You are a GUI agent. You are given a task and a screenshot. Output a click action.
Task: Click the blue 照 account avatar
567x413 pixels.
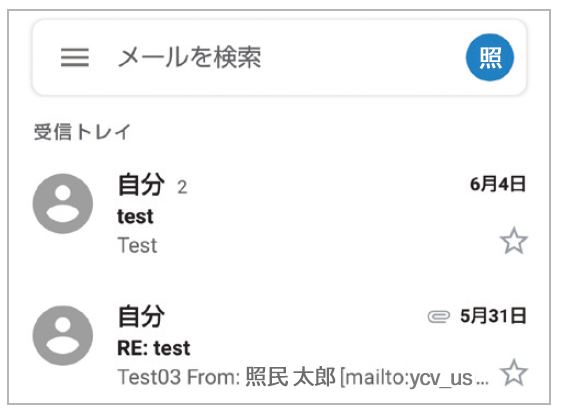pyautogui.click(x=490, y=58)
